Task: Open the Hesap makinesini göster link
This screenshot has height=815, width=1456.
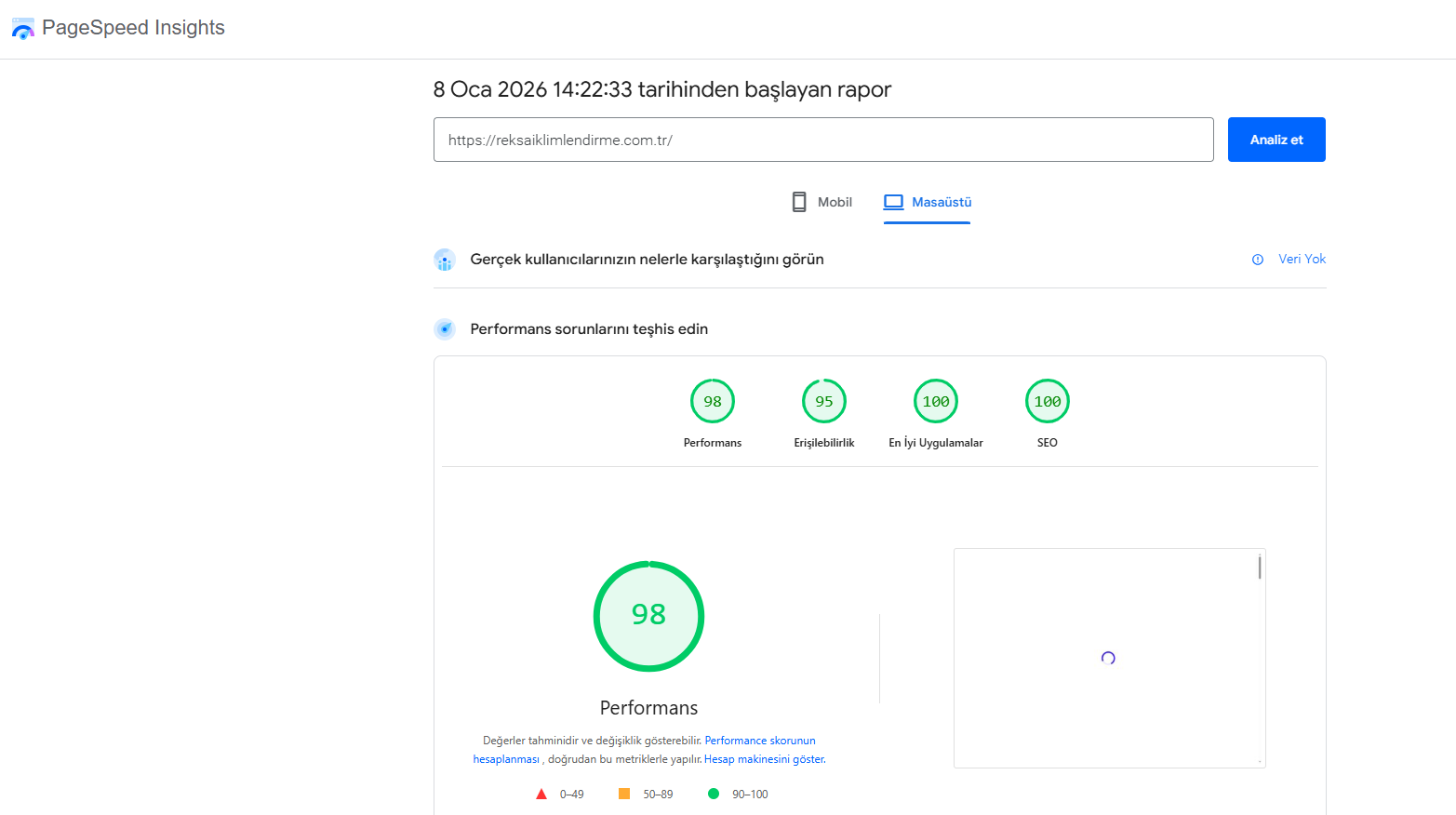Action: coord(765,759)
